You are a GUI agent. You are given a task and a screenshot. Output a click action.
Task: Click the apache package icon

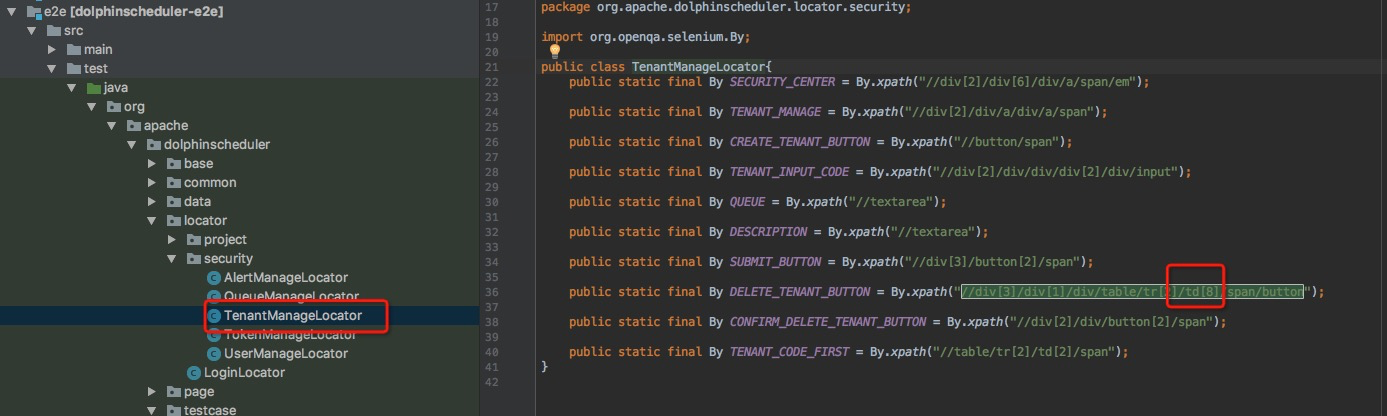coord(134,125)
